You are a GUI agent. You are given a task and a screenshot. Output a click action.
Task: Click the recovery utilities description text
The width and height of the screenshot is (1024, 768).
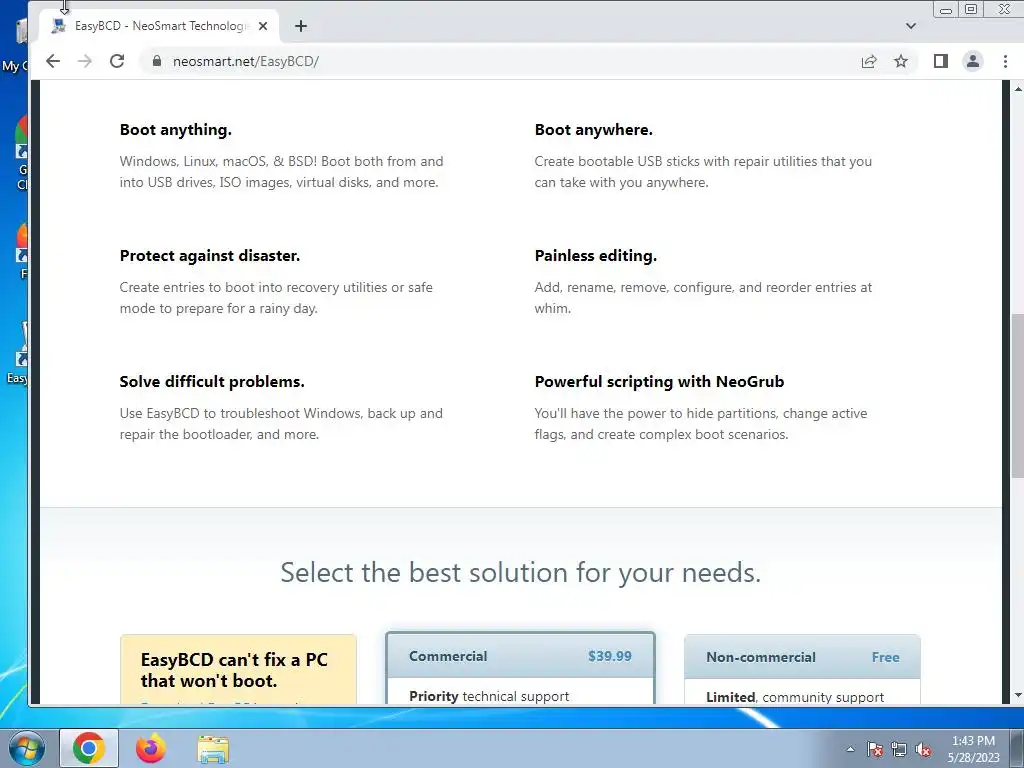point(276,298)
